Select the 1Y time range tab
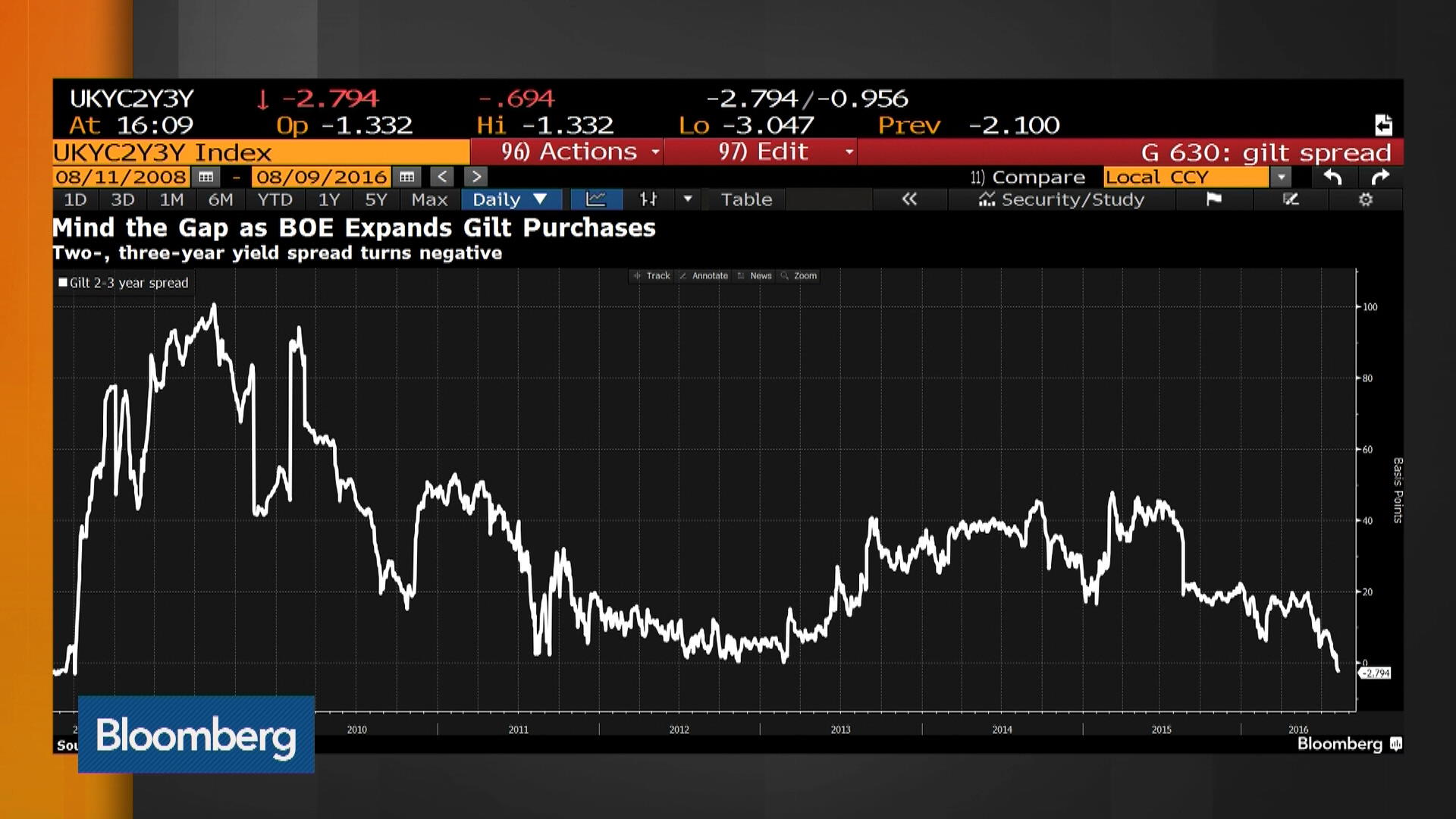 point(329,199)
